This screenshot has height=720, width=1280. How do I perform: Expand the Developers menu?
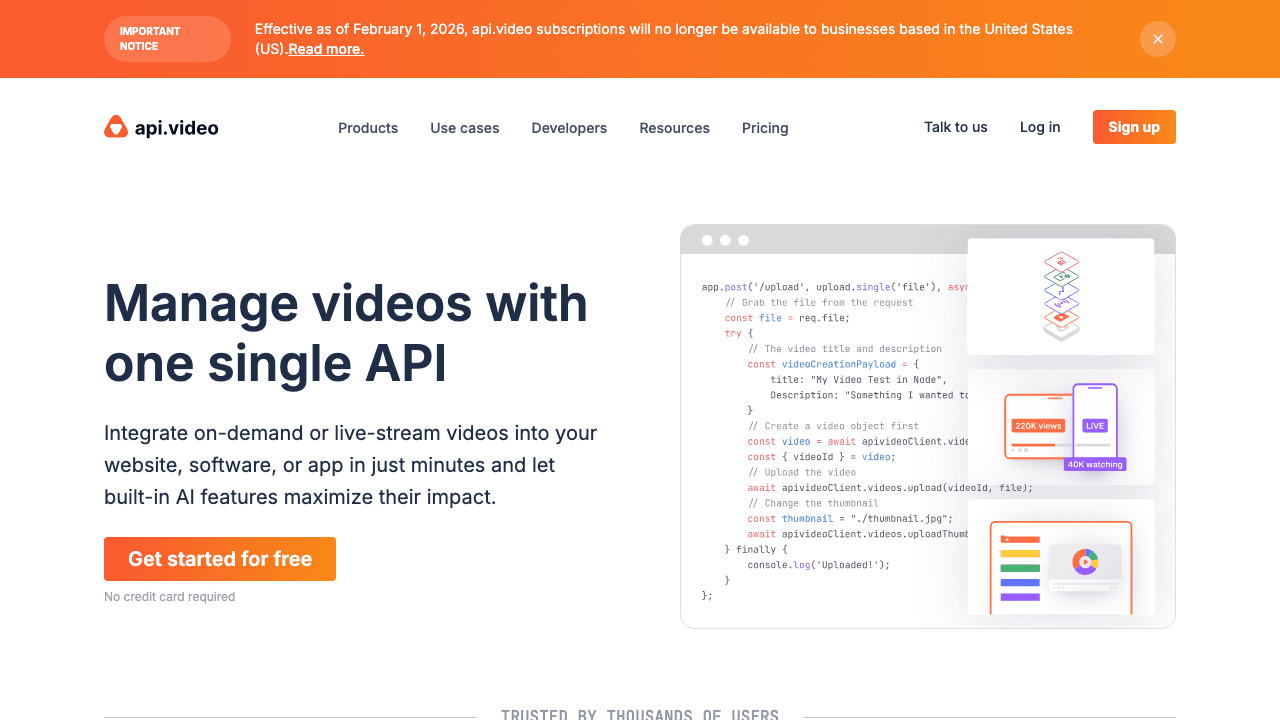tap(568, 128)
